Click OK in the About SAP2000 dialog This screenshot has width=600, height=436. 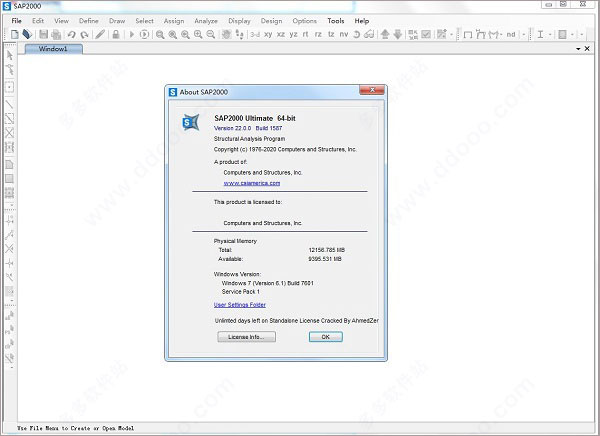[326, 337]
